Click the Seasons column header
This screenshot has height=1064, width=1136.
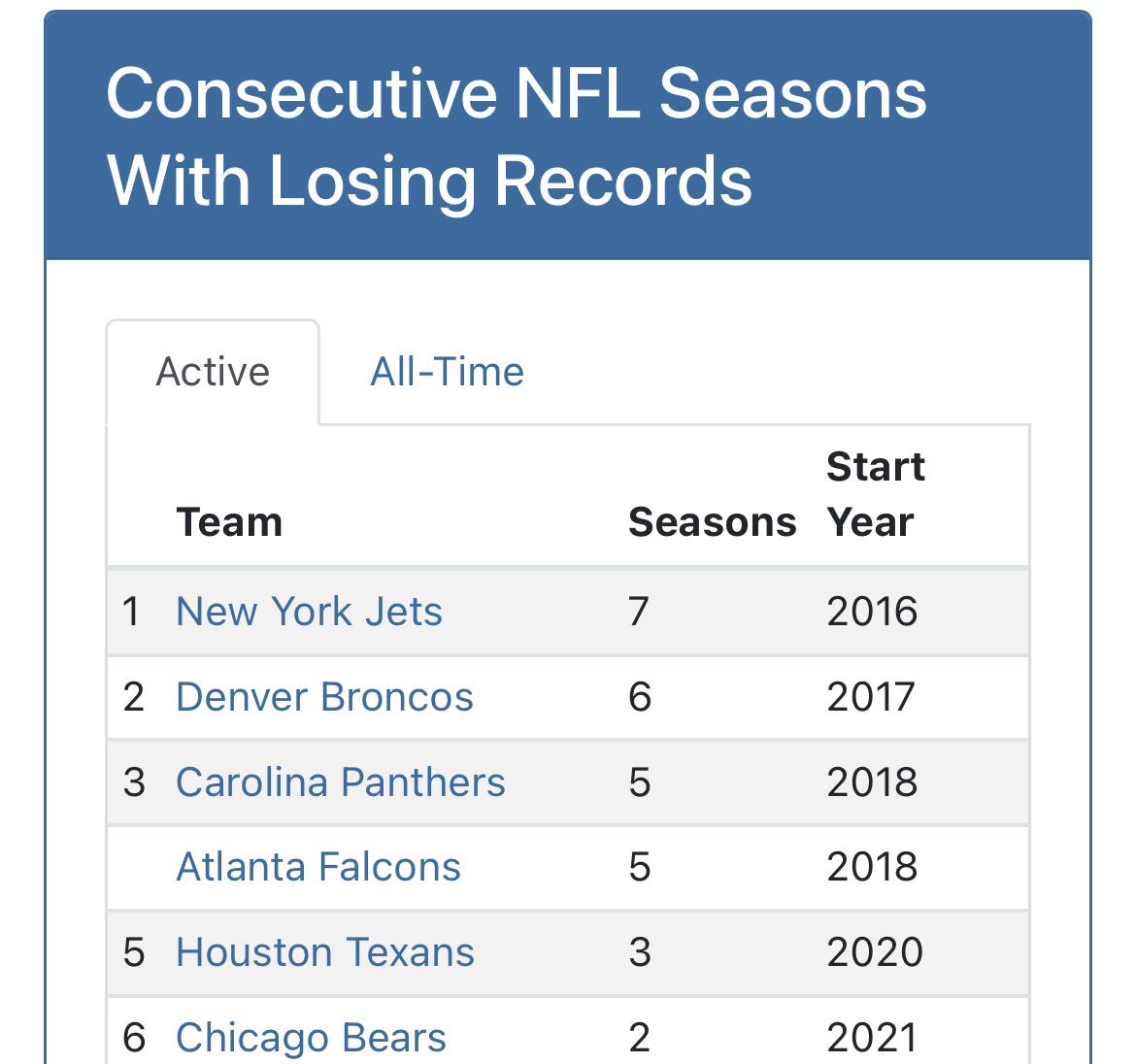coord(712,522)
